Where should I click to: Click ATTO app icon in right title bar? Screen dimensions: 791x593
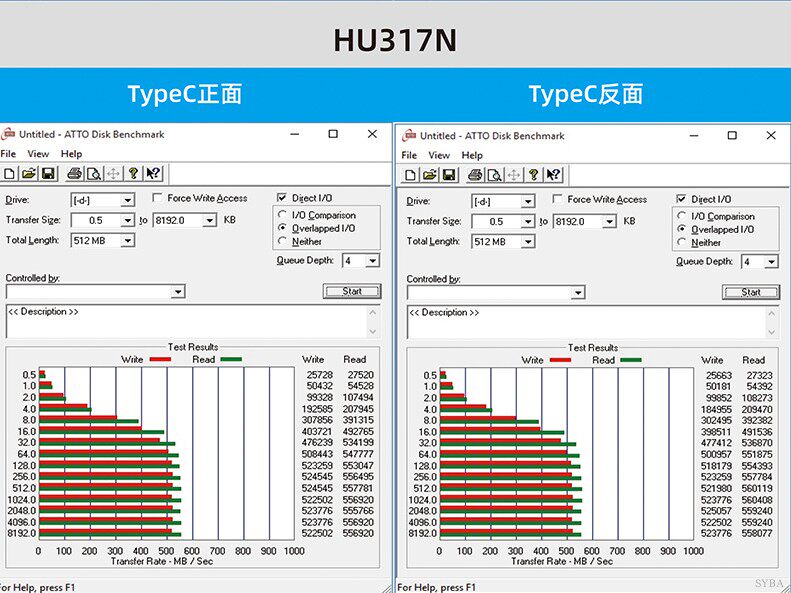click(x=409, y=136)
